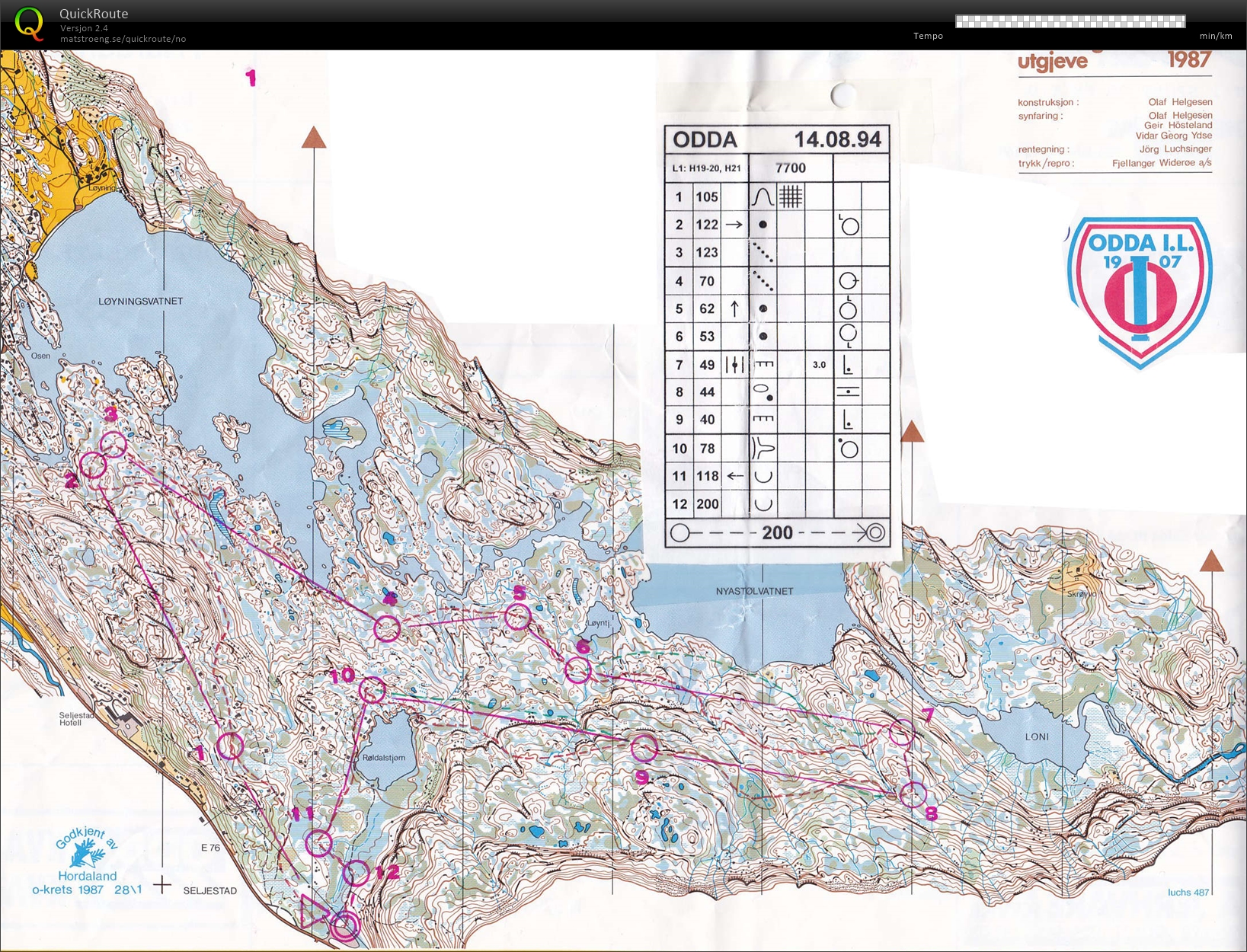Viewport: 1247px width, 952px height.
Task: Click the ODDA header on control card
Action: click(705, 139)
